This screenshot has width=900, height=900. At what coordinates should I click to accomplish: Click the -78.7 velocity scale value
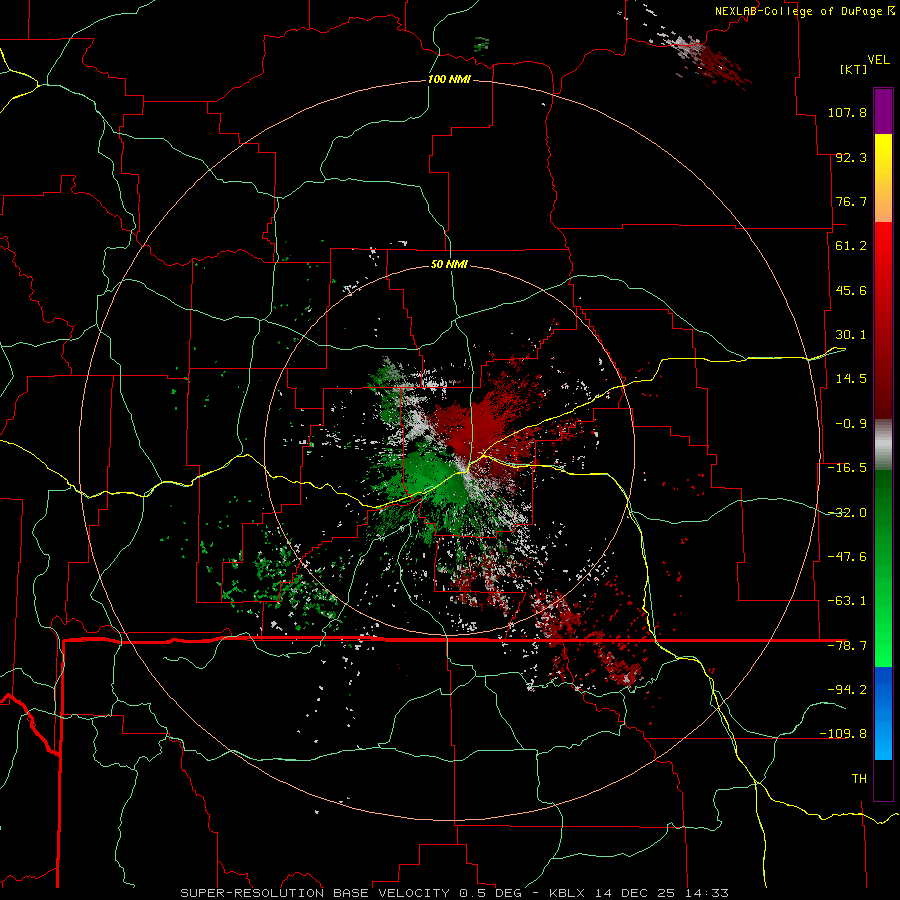pos(847,646)
